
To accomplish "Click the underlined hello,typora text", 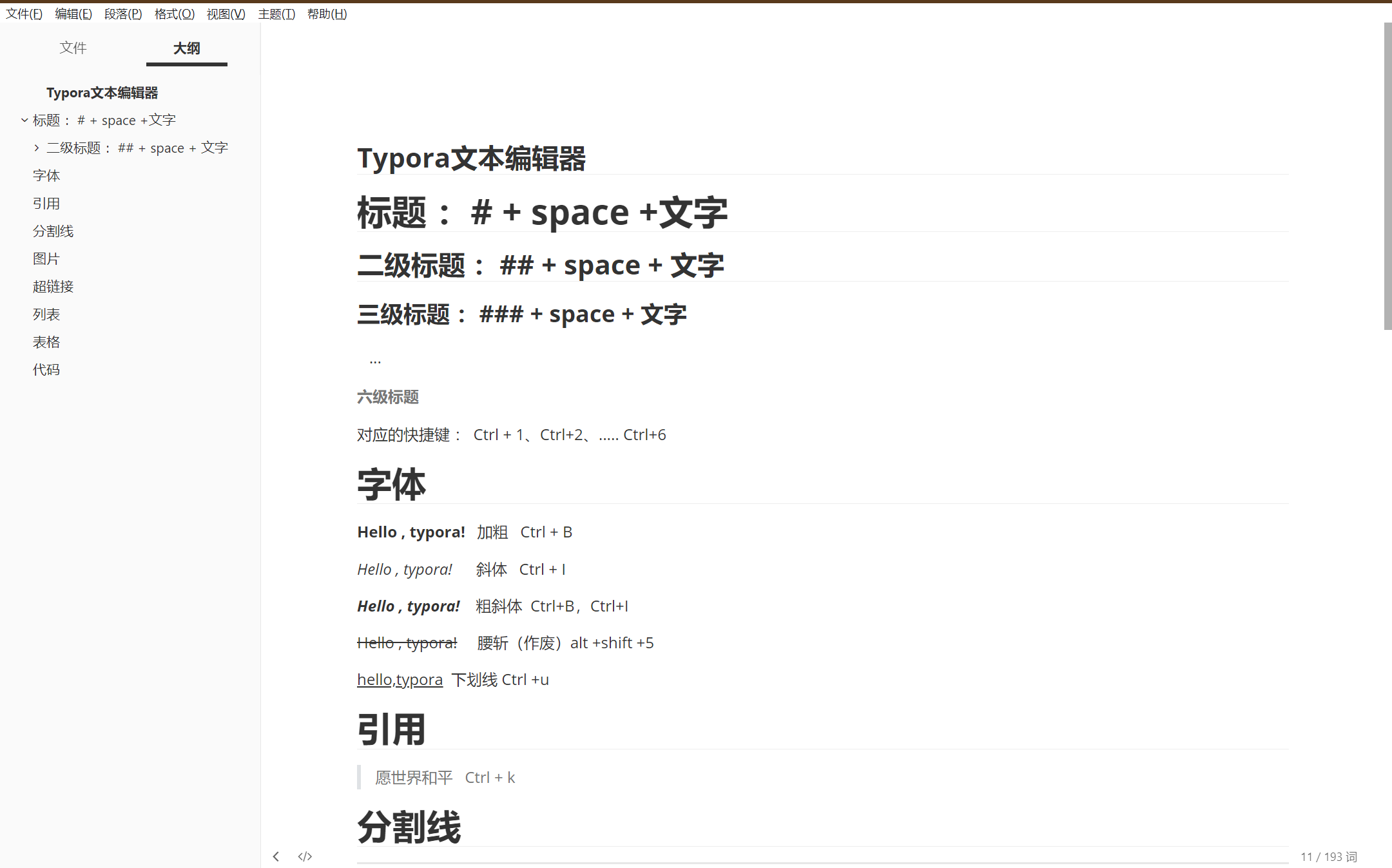I will pyautogui.click(x=400, y=679).
